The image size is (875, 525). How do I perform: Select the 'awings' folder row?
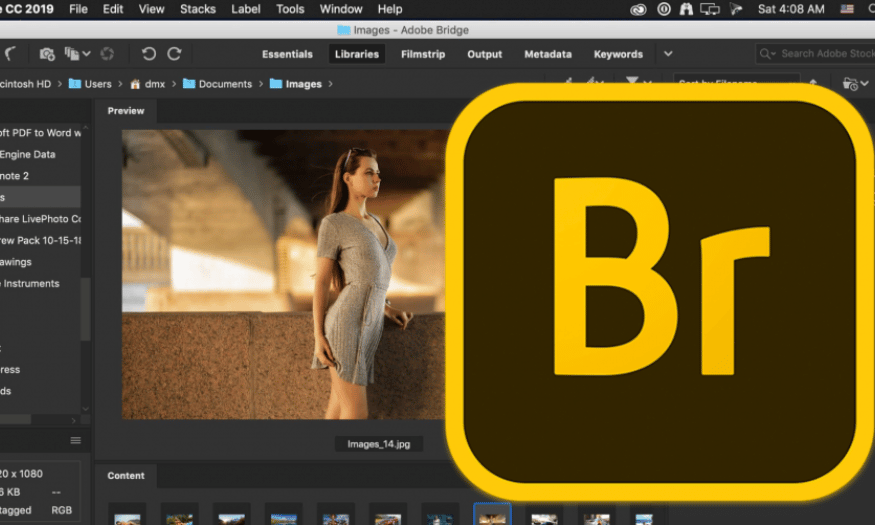point(40,262)
